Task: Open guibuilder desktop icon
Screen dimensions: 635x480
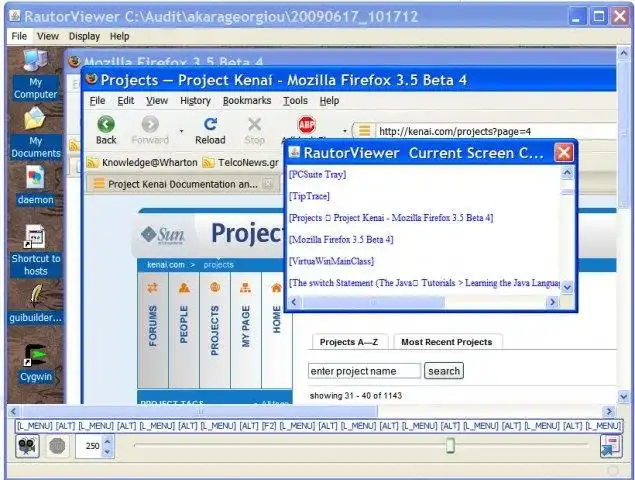Action: point(36,304)
